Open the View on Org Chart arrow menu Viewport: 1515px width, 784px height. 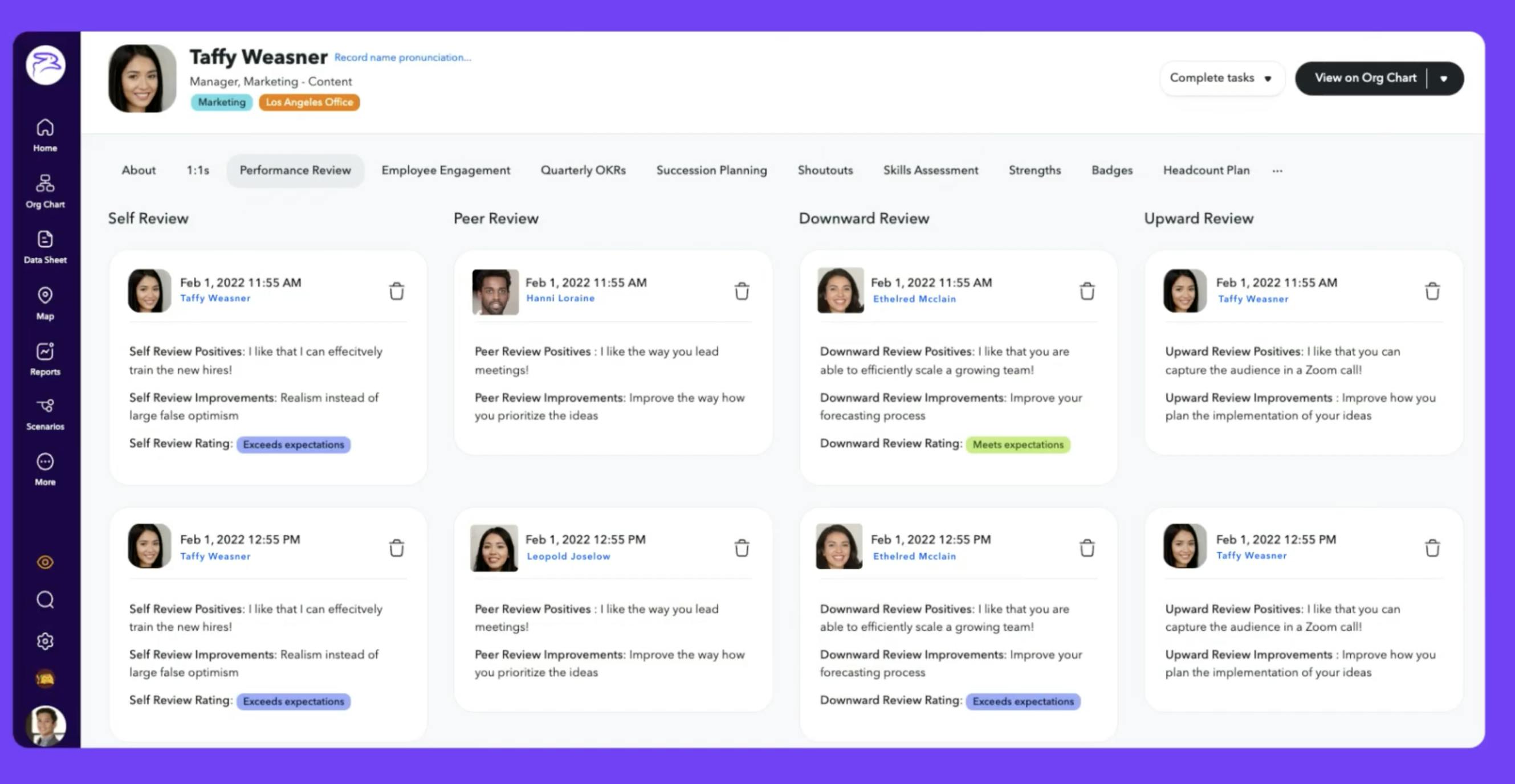click(x=1443, y=79)
